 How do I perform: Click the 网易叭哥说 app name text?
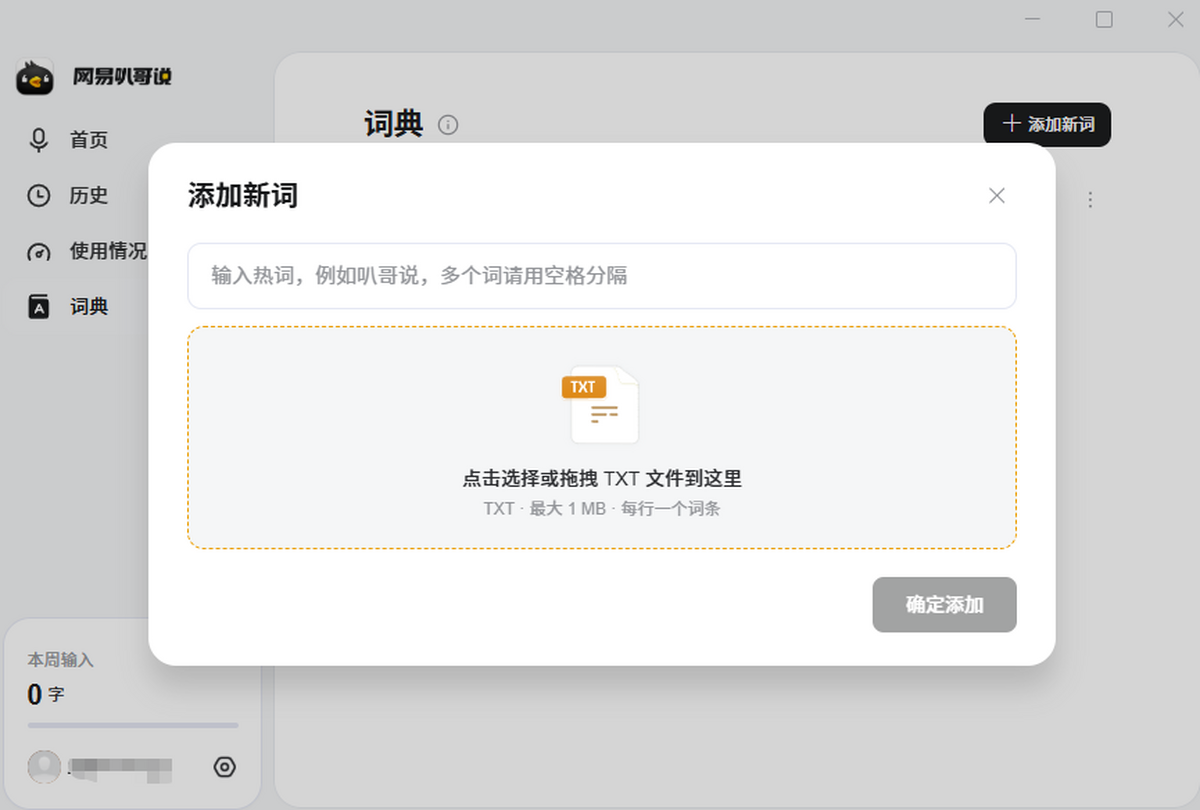pyautogui.click(x=122, y=77)
